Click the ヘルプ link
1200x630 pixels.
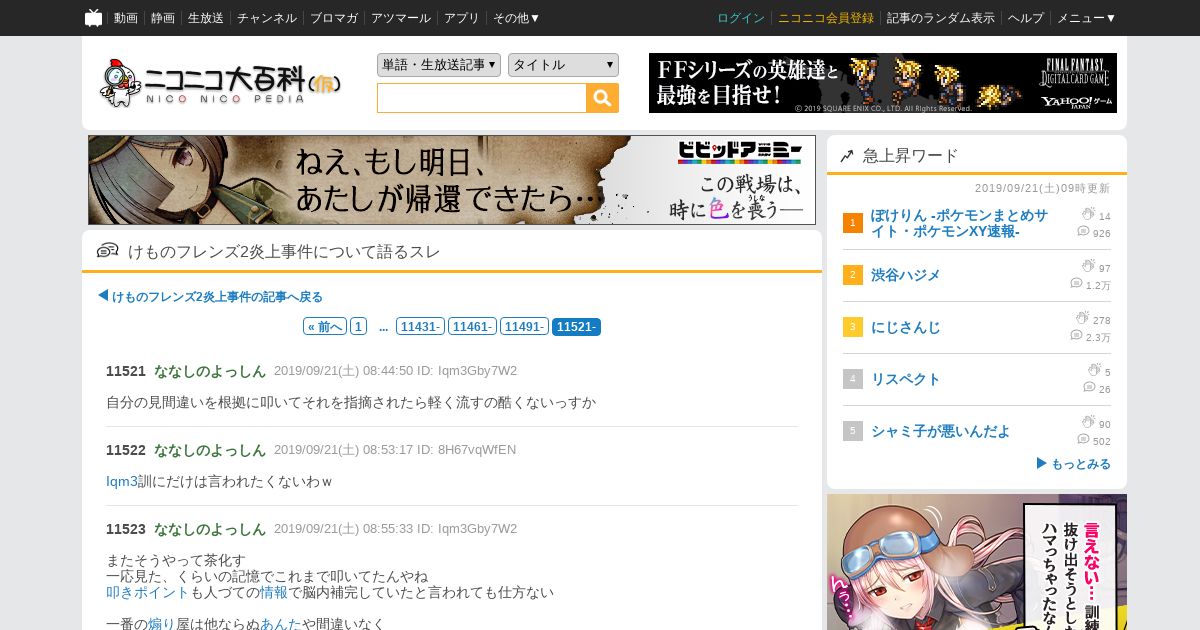1026,18
